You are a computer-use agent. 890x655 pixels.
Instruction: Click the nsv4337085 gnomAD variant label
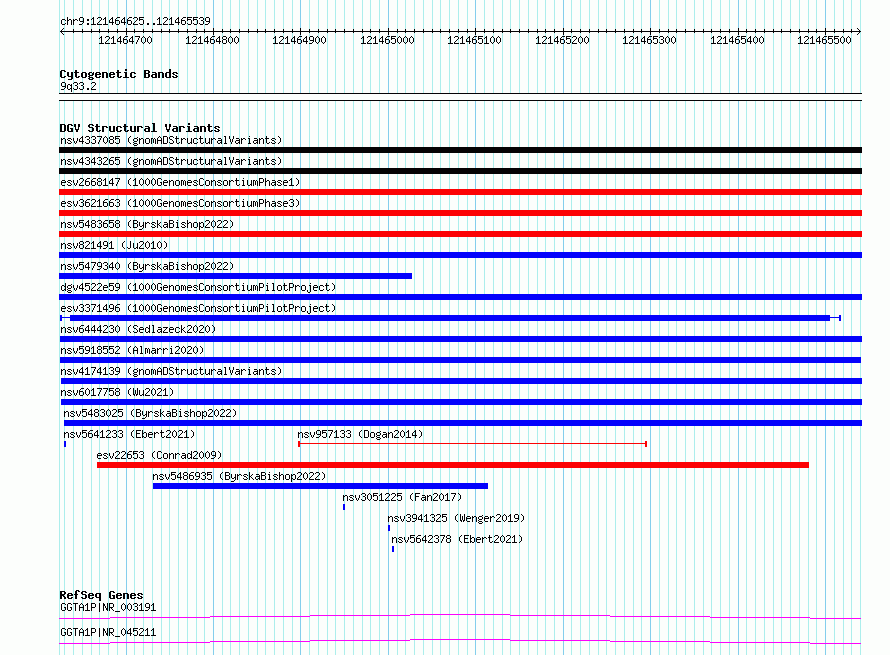pyautogui.click(x=171, y=140)
